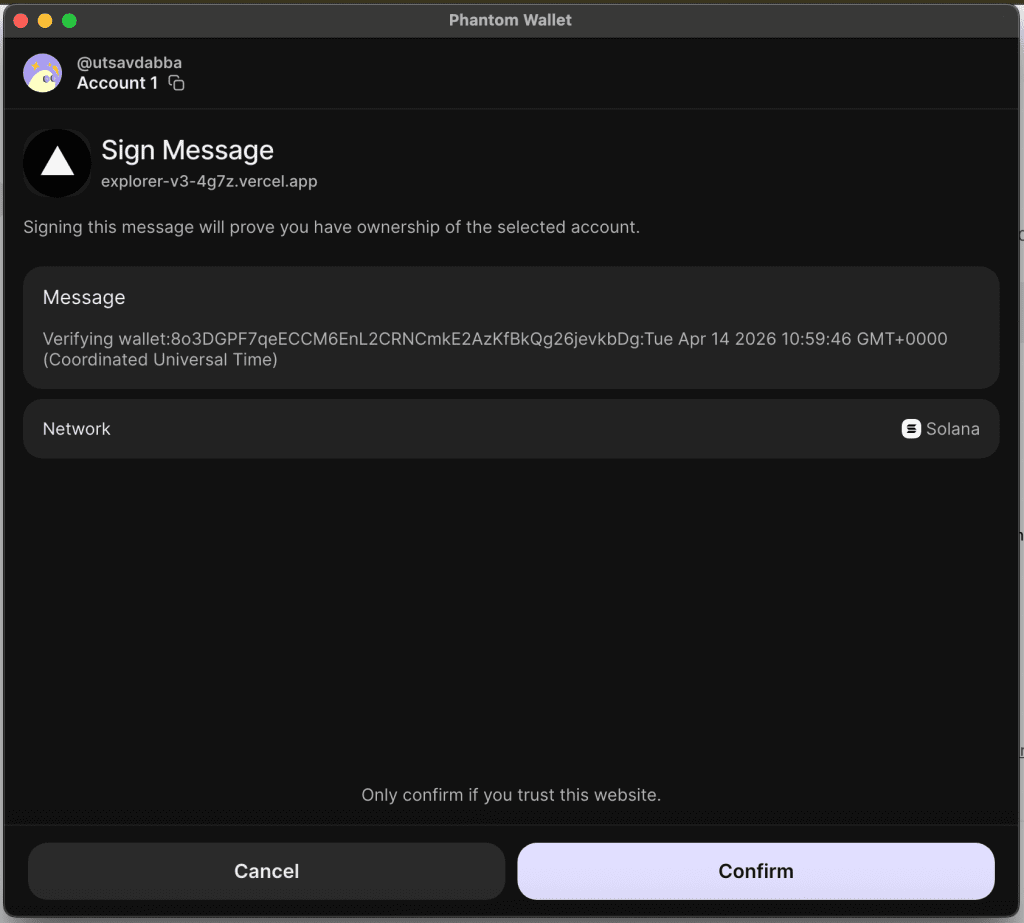This screenshot has width=1024, height=923.
Task: Click the Sign Message heading
Action: pos(187,150)
